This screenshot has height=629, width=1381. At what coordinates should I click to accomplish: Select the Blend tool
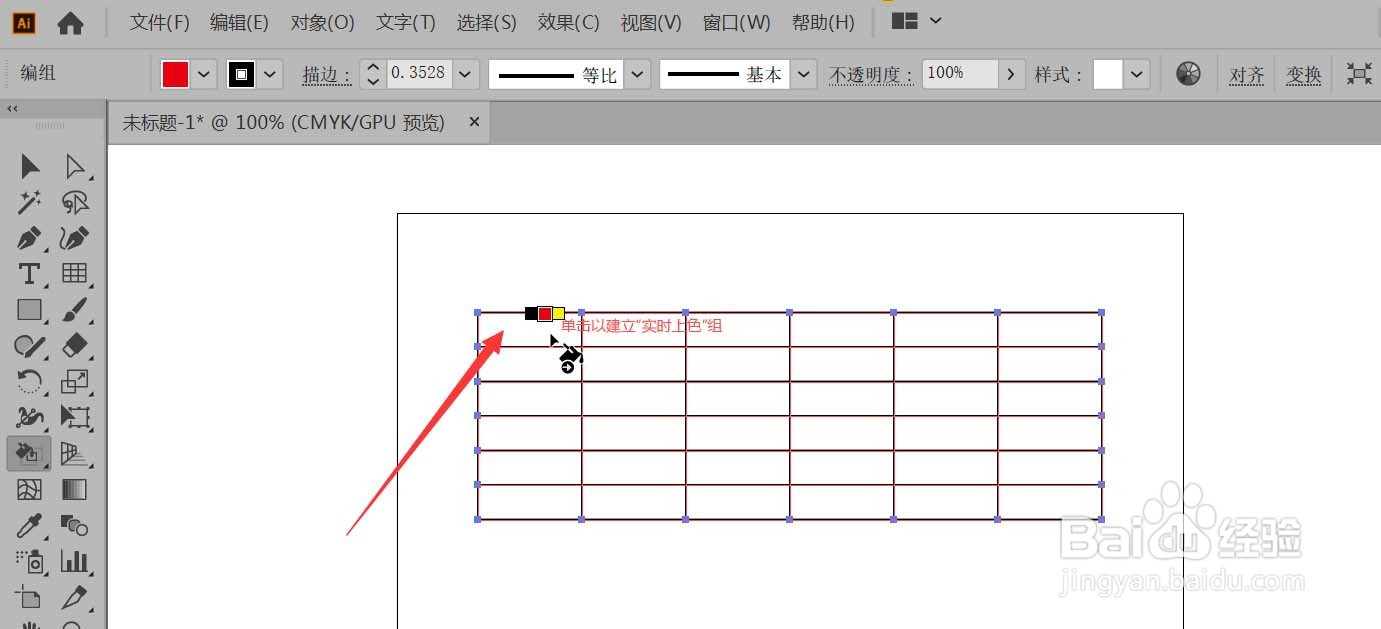point(75,526)
